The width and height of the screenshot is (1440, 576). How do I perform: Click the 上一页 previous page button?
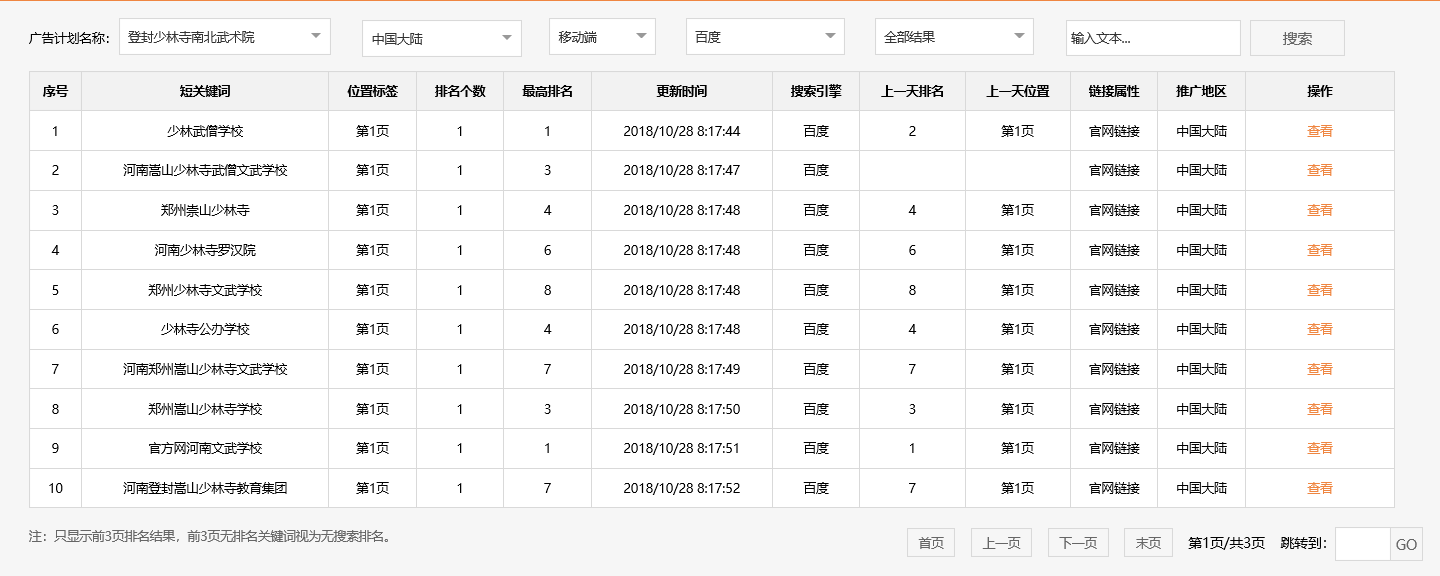pyautogui.click(x=1001, y=543)
